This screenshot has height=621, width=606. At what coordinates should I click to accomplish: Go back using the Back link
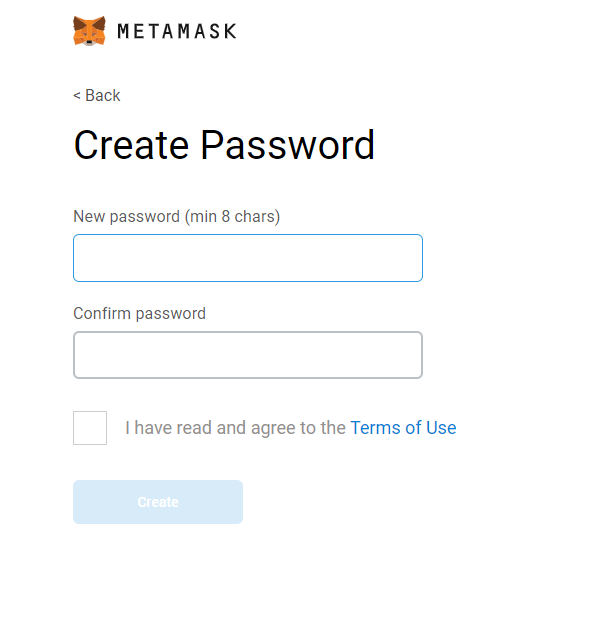coord(97,95)
